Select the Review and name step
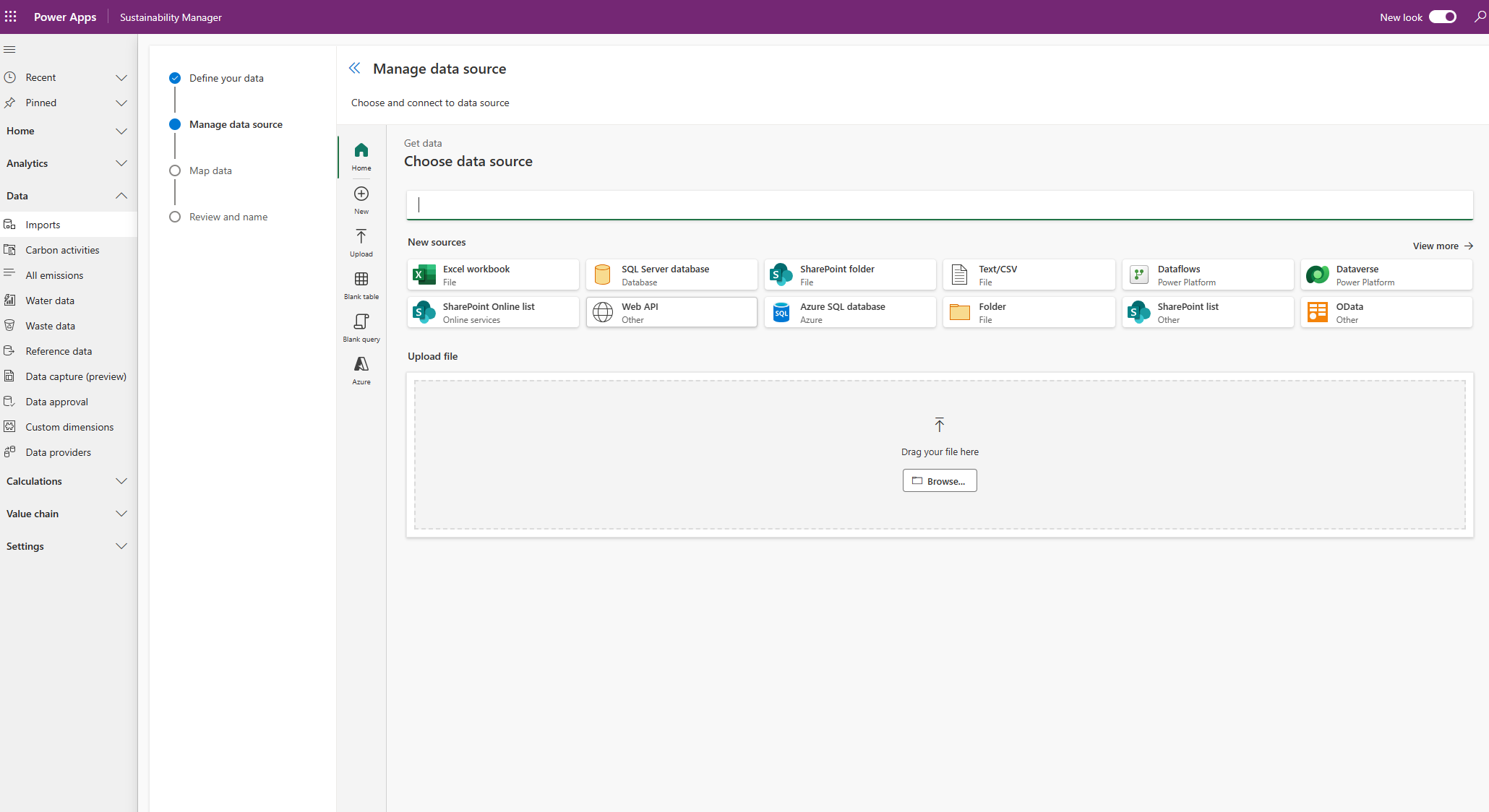1489x812 pixels. click(x=219, y=217)
